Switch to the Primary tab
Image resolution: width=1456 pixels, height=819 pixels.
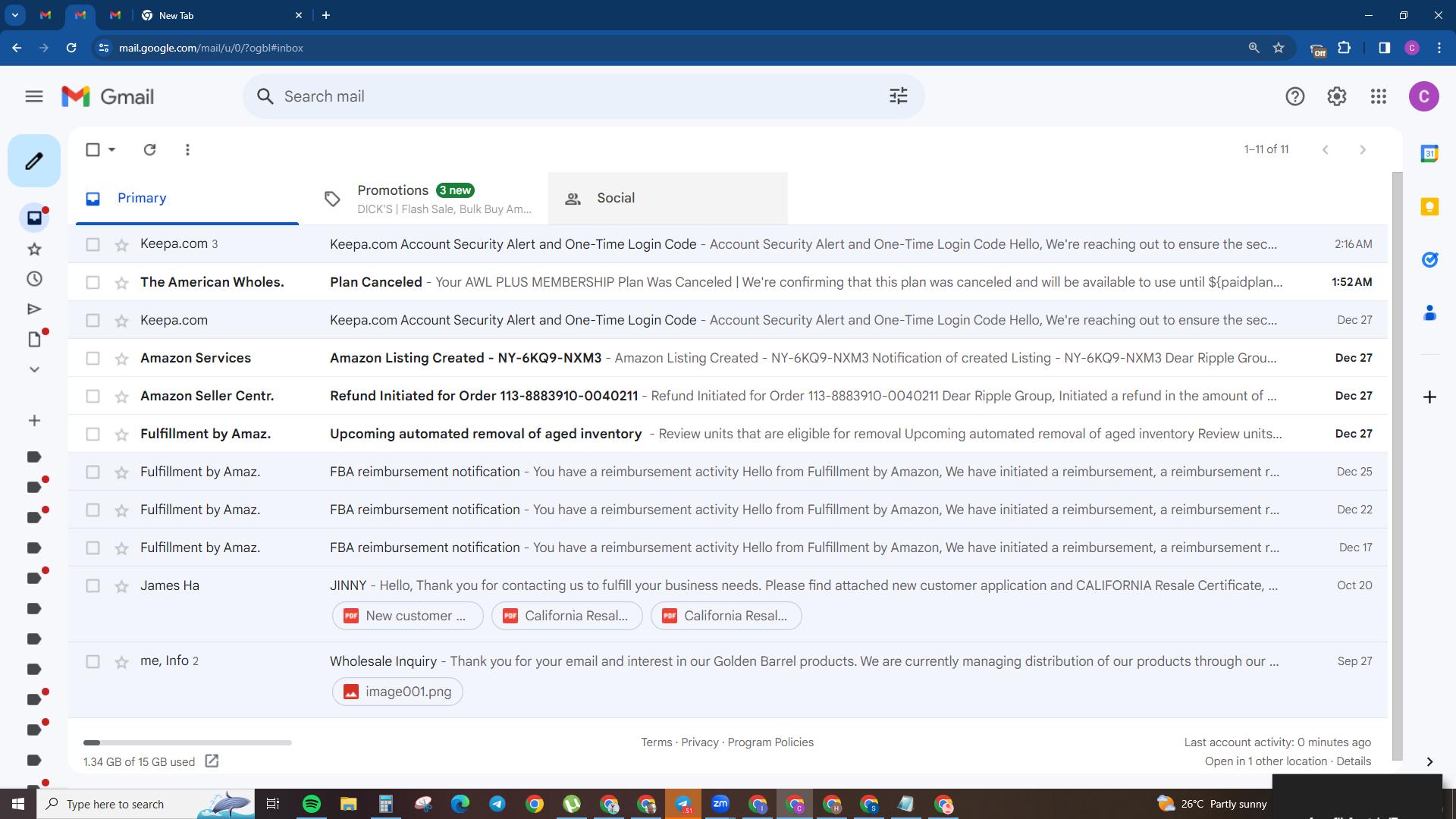(x=187, y=198)
